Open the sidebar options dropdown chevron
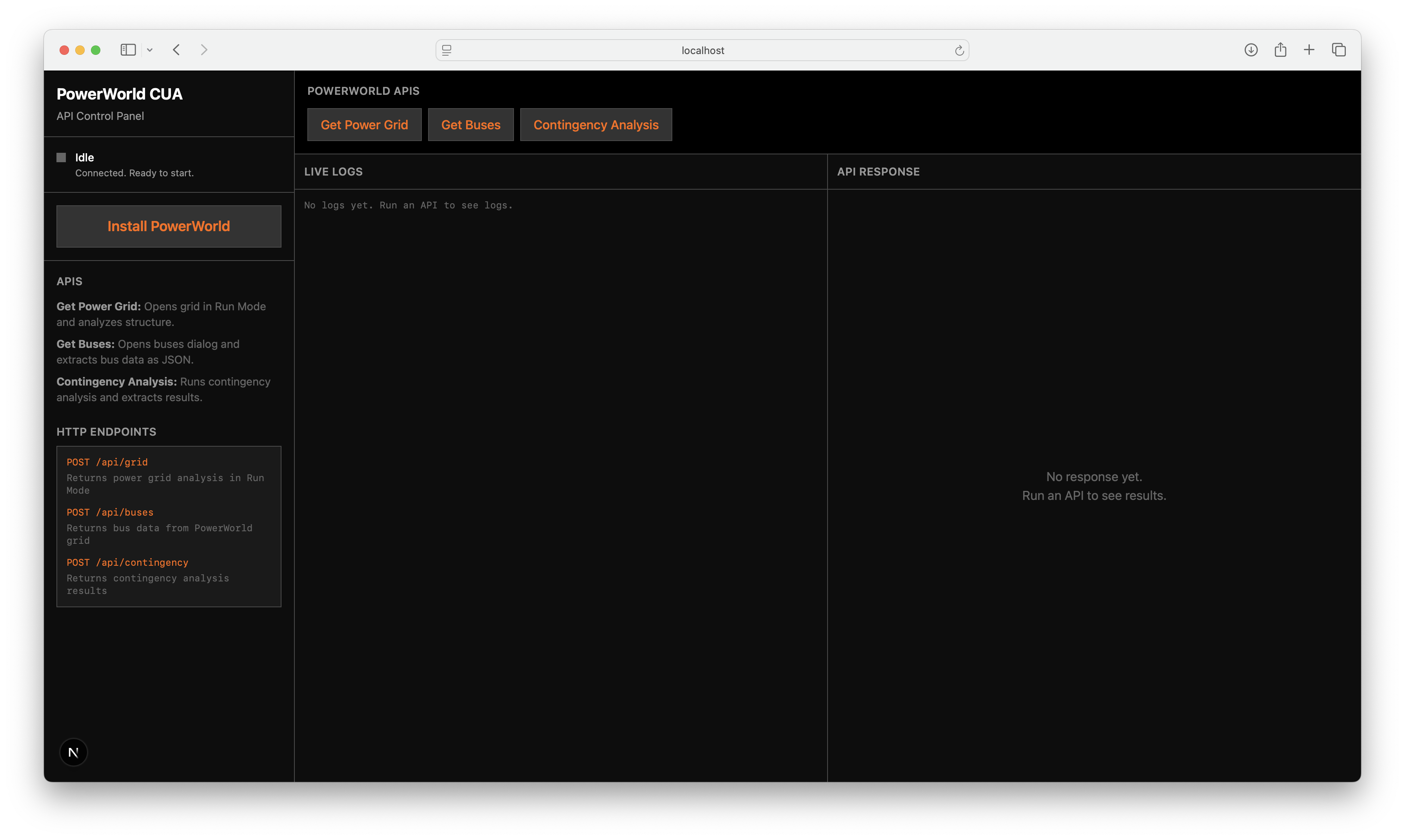Screen dimensions: 1405x840 point(149,51)
